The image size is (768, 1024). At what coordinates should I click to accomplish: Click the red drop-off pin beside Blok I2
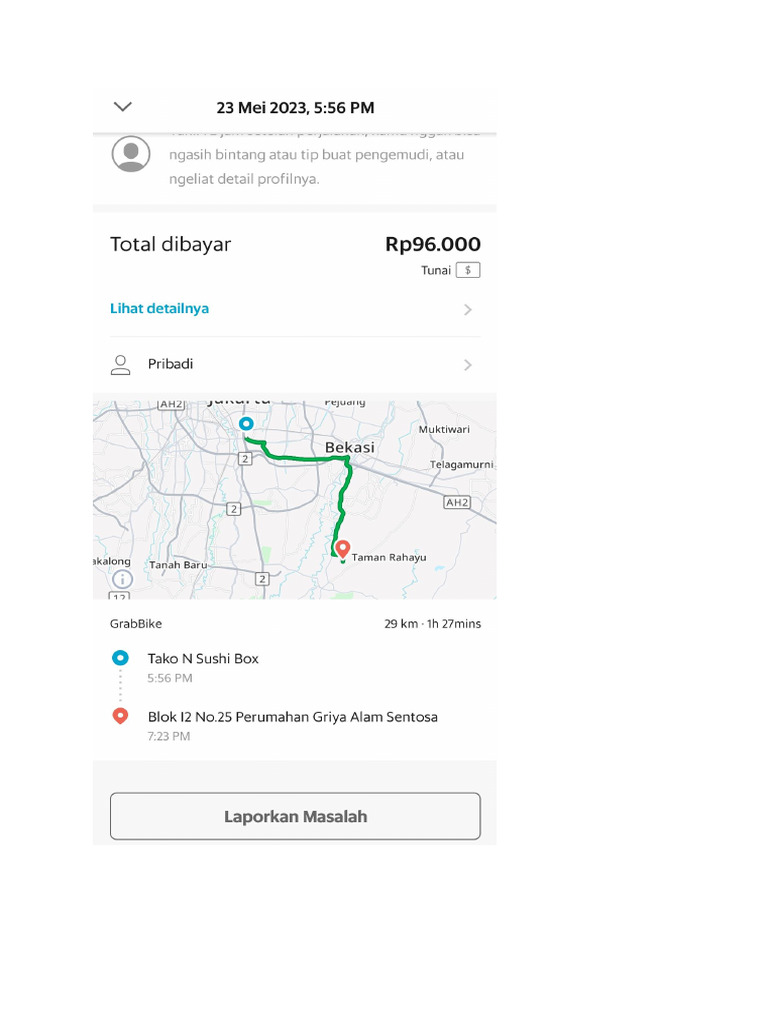click(x=120, y=716)
